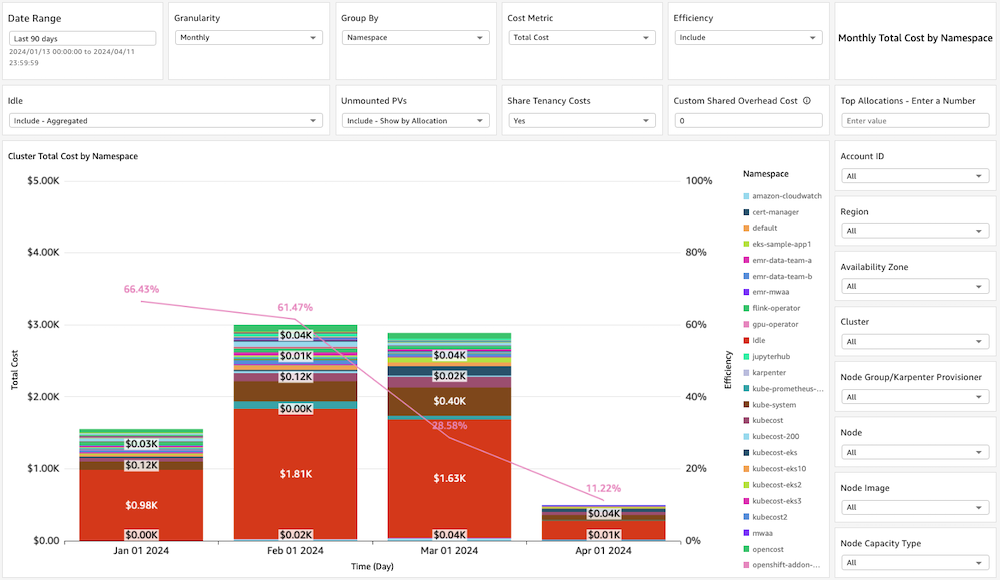Screen dimensions: 1000x580
Task: Click the $1.81K Idle segment in February
Action: tap(295, 474)
